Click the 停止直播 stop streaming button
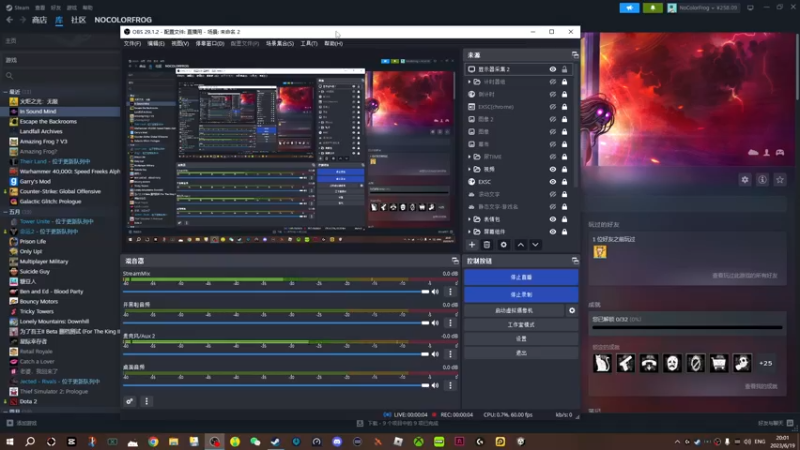The height and width of the screenshot is (450, 800). coord(521,277)
